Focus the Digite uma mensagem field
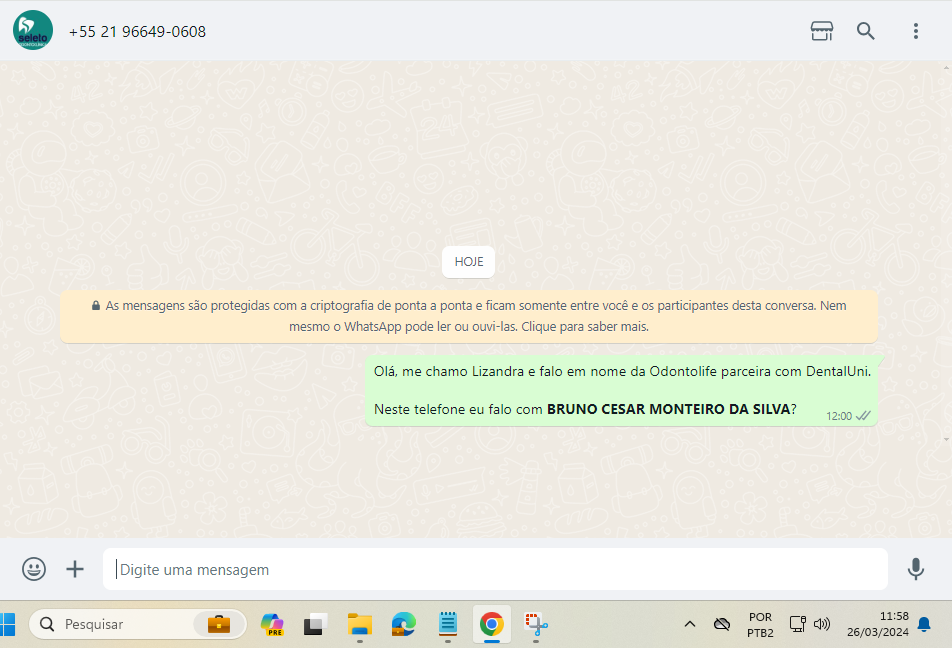 point(495,569)
